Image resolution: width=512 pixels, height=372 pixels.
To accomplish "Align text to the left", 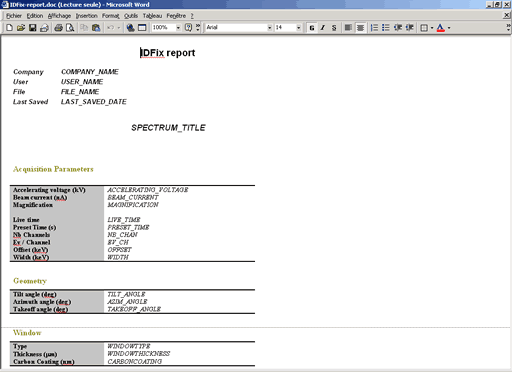I will point(348,28).
